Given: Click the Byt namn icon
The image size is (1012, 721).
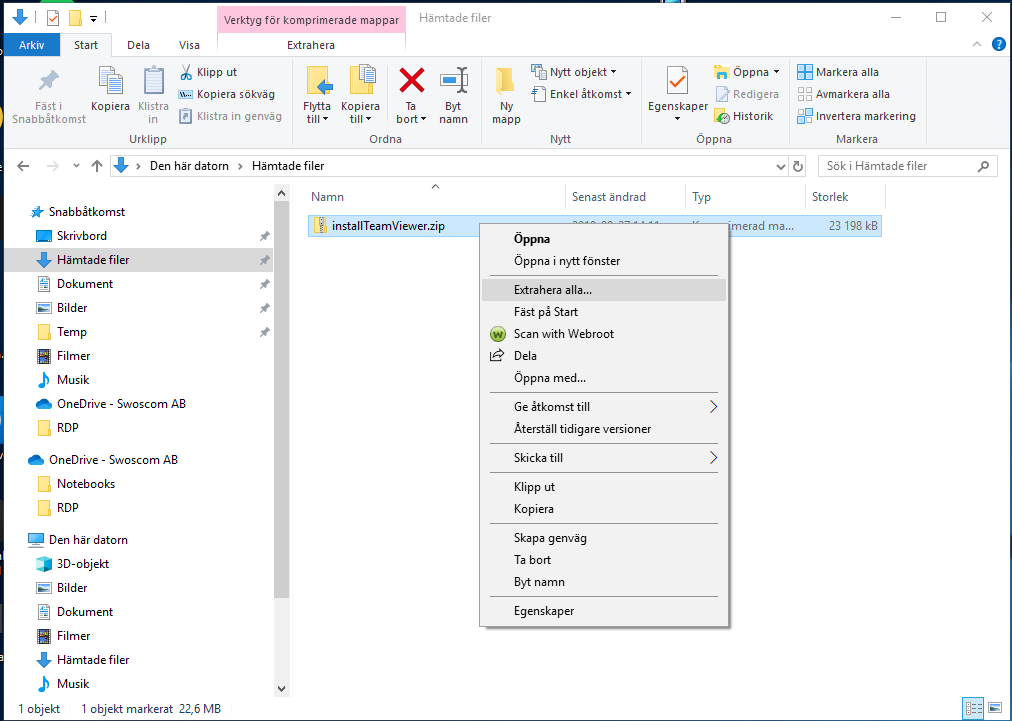Looking at the screenshot, I should pyautogui.click(x=453, y=93).
